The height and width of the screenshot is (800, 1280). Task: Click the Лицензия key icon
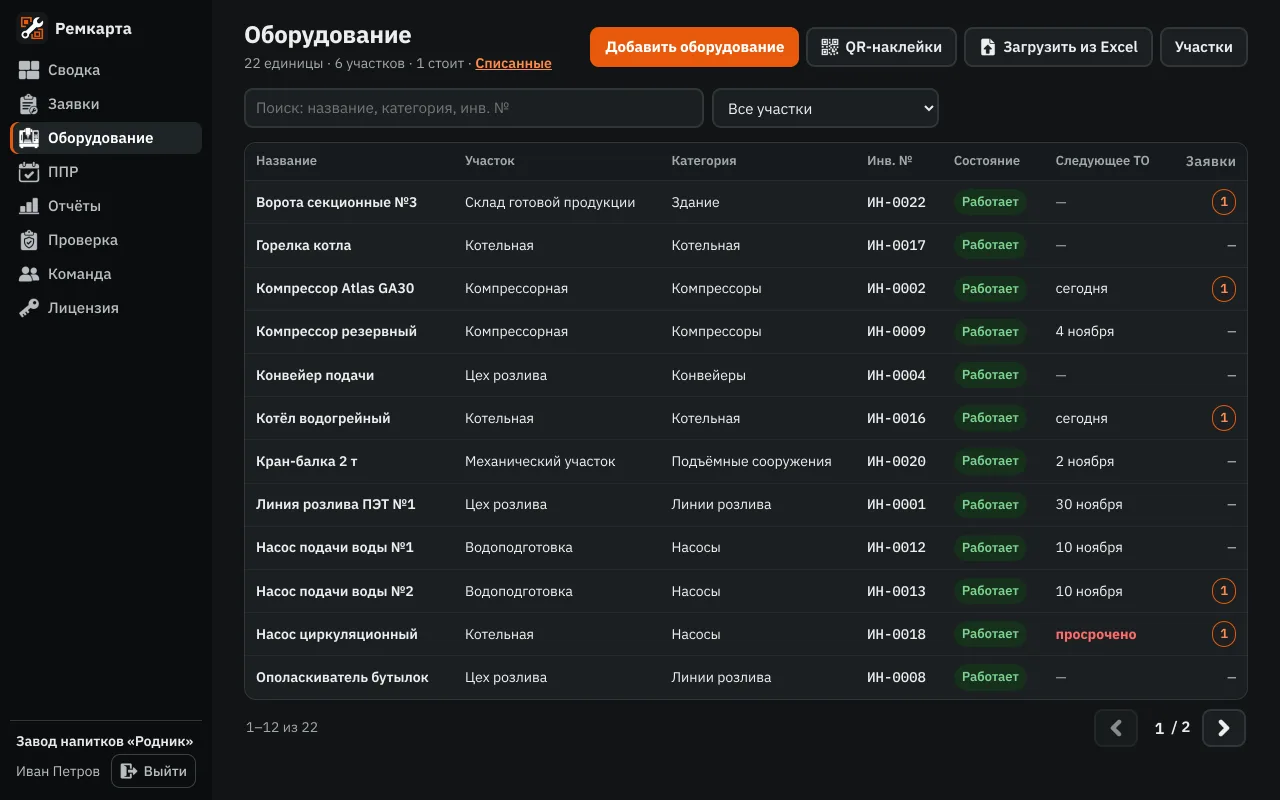coord(29,308)
